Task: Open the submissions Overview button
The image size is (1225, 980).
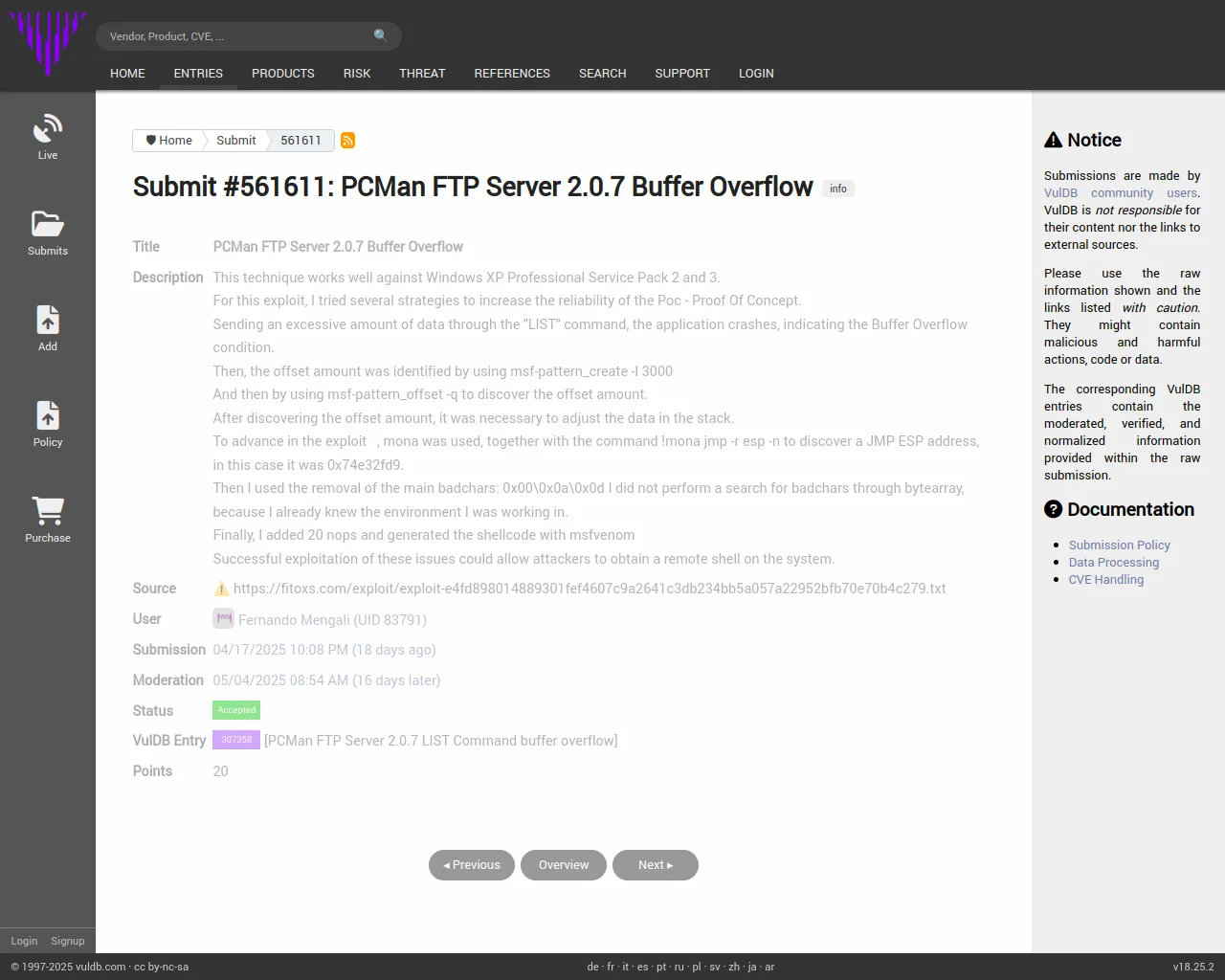Action: (x=564, y=865)
